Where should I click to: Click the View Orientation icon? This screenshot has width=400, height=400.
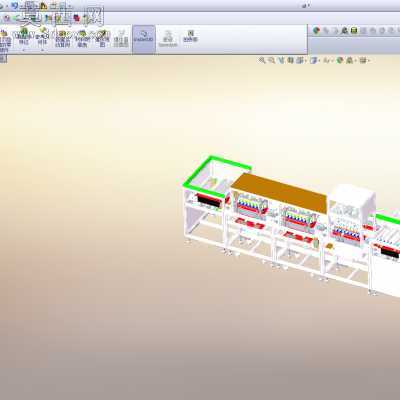[300, 60]
